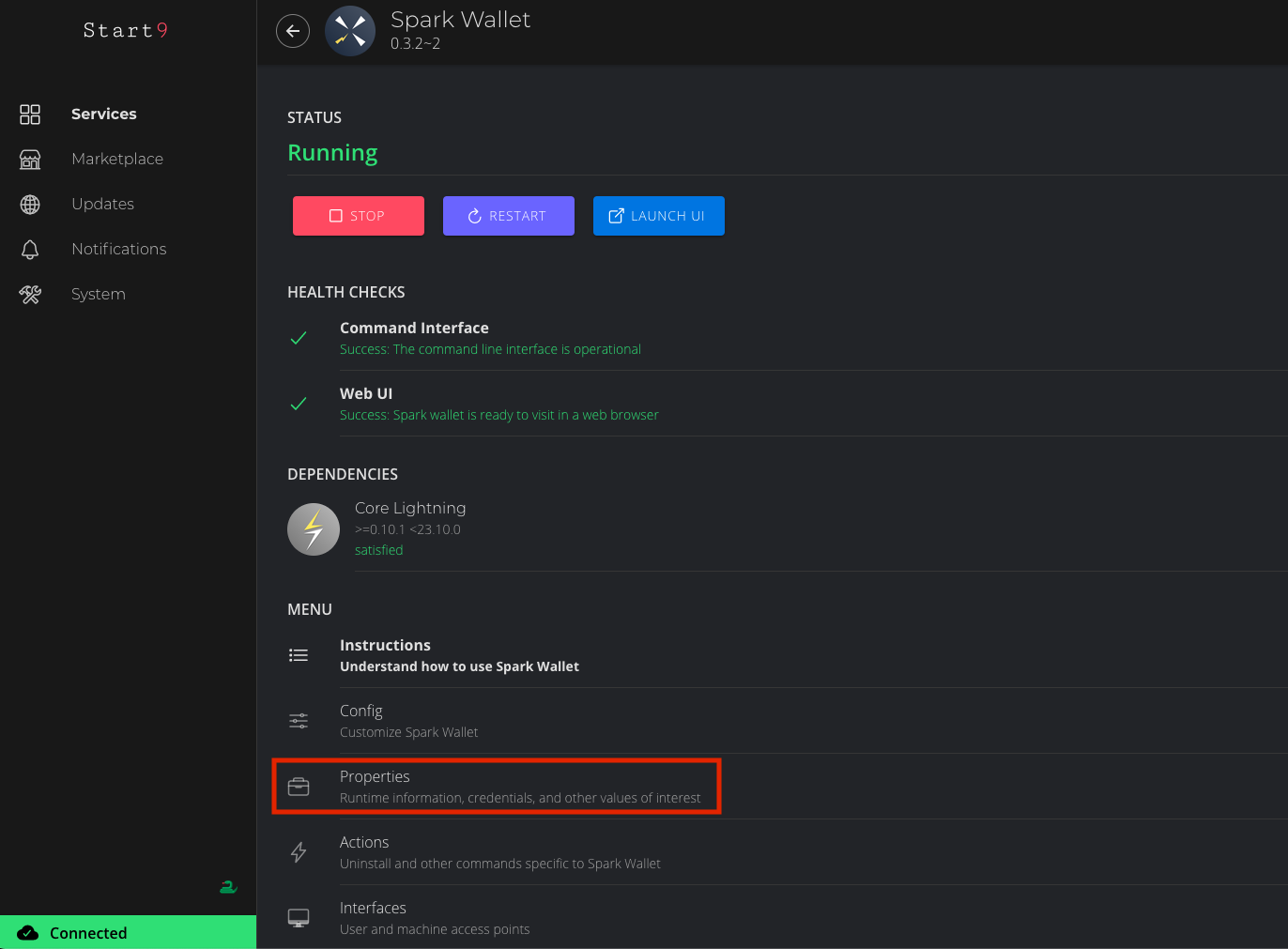Click the small green snake icon
The height and width of the screenshot is (949, 1288).
click(228, 886)
